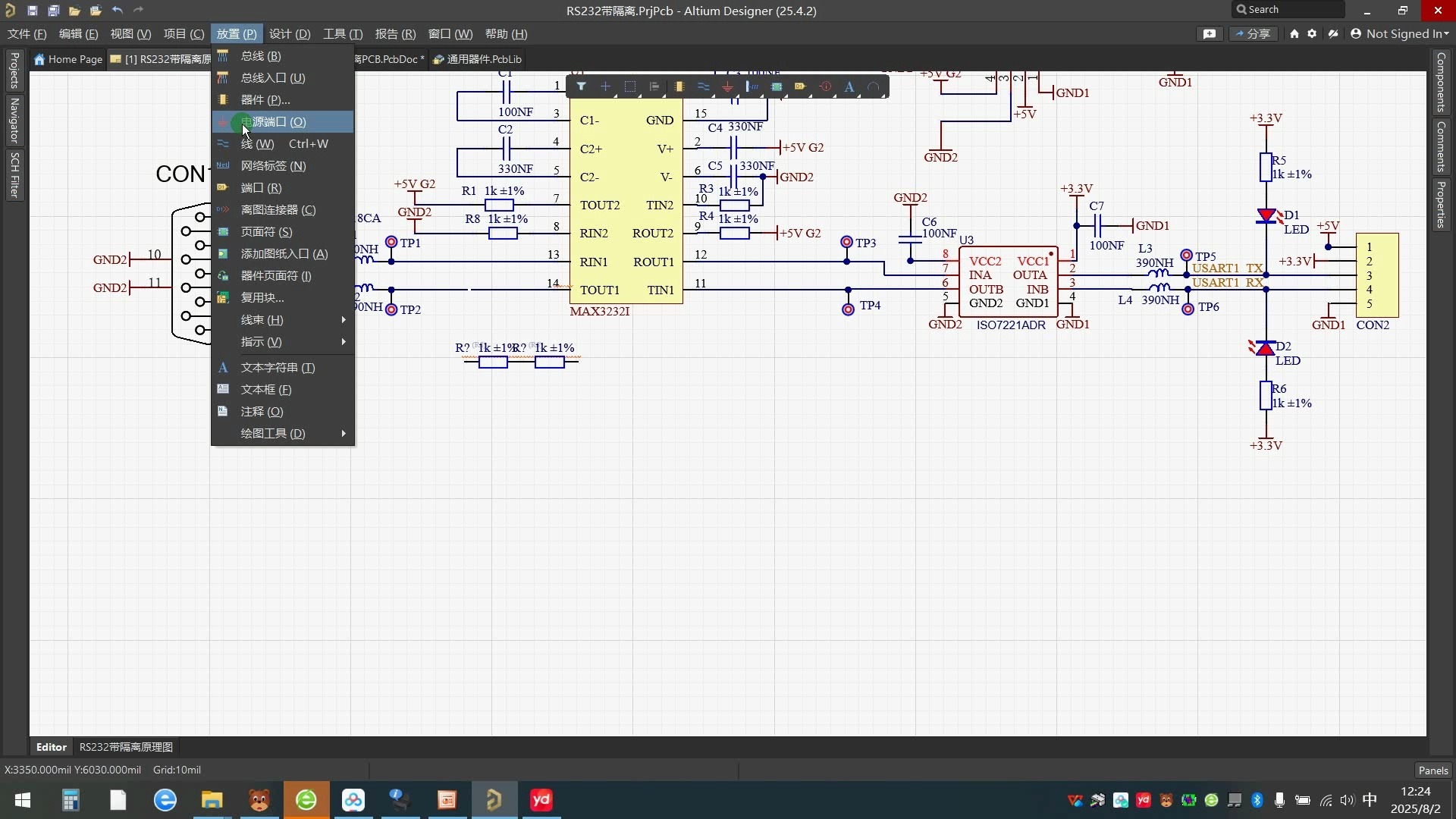Open the 编辑 (E) menu
Viewport: 1456px width, 819px height.
79,34
